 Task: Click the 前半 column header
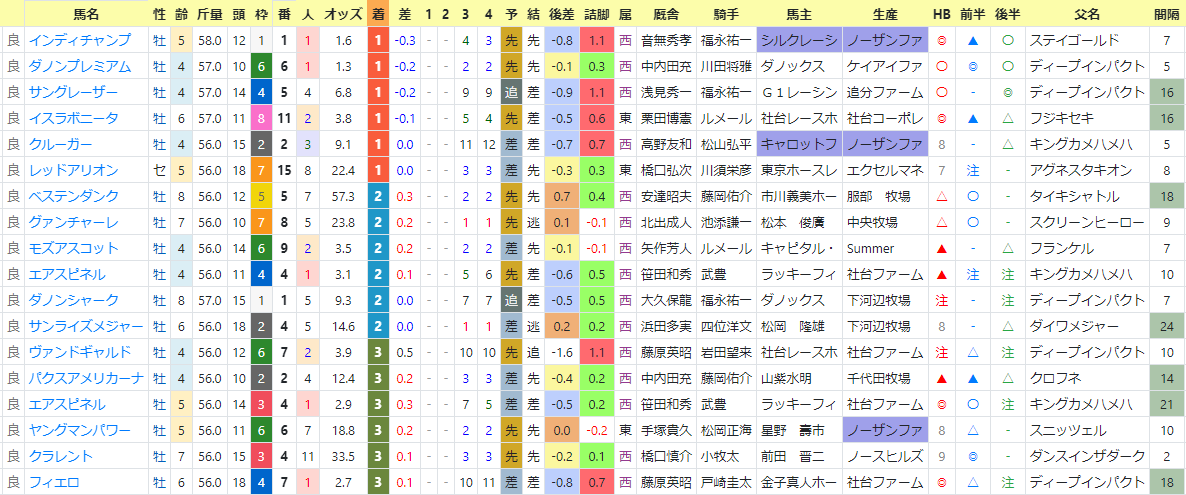click(x=973, y=14)
